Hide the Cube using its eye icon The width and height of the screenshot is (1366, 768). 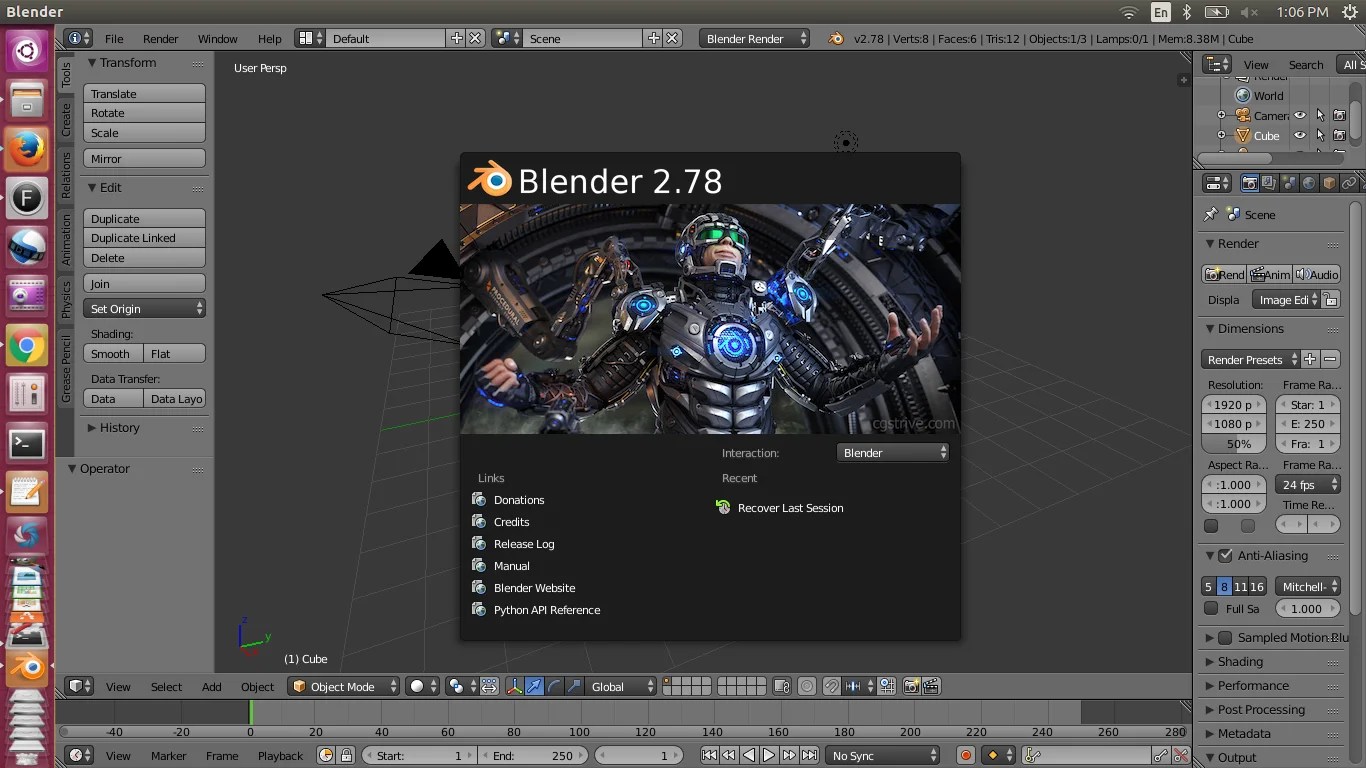1300,135
